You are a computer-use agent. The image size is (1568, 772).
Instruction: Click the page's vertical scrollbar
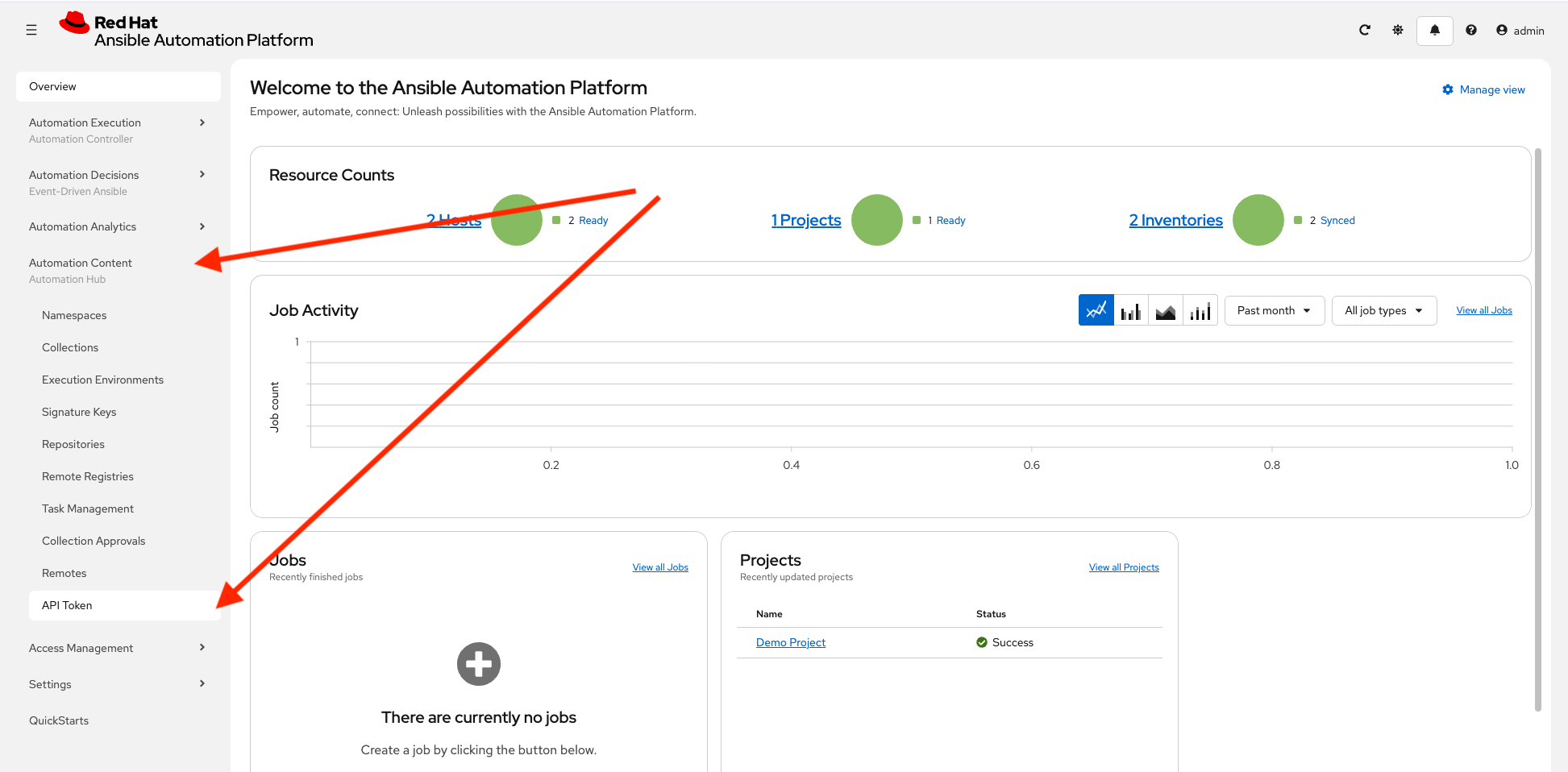(1538, 427)
